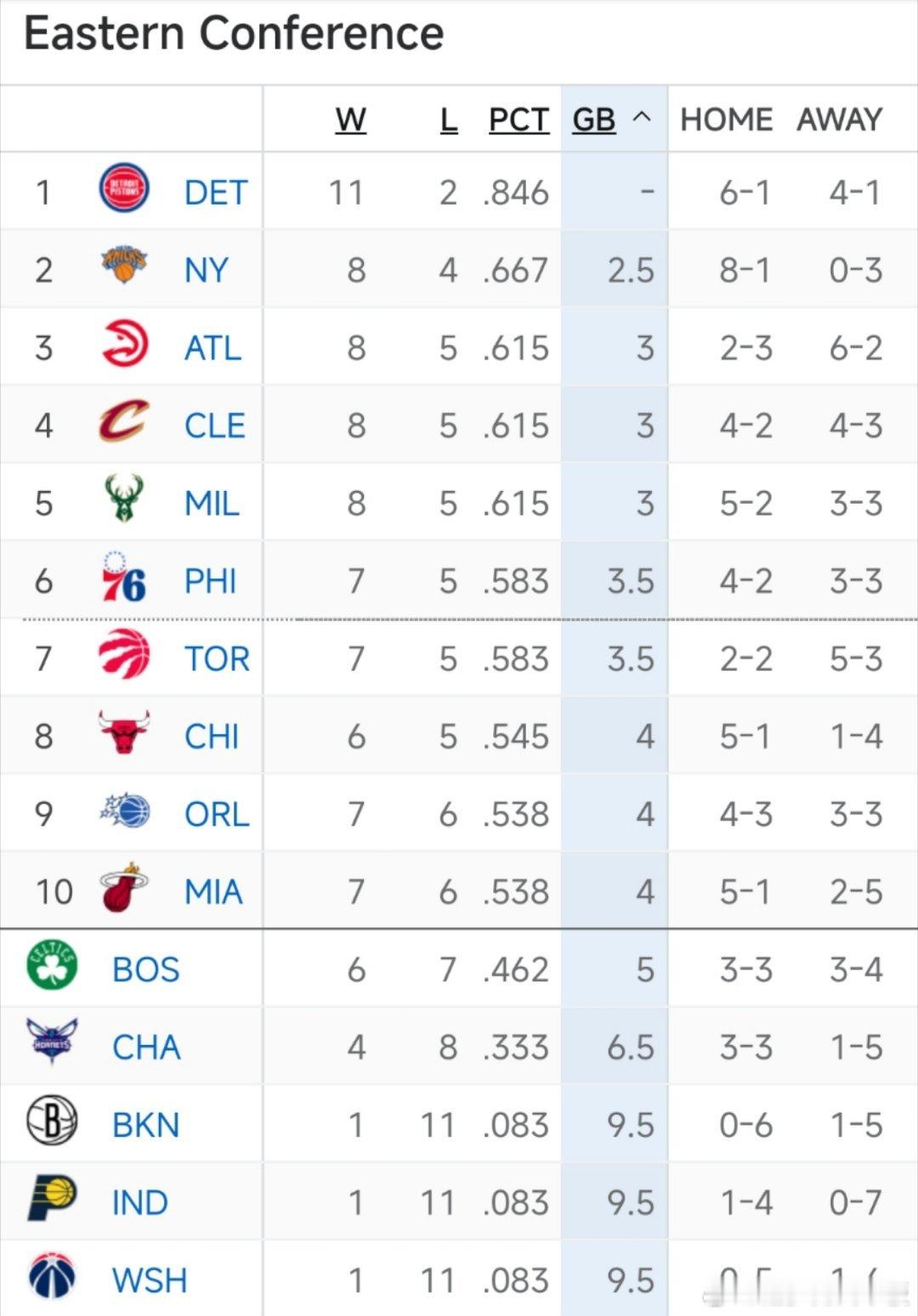
Task: Click the Detroit Pistons team logo
Action: [x=124, y=189]
